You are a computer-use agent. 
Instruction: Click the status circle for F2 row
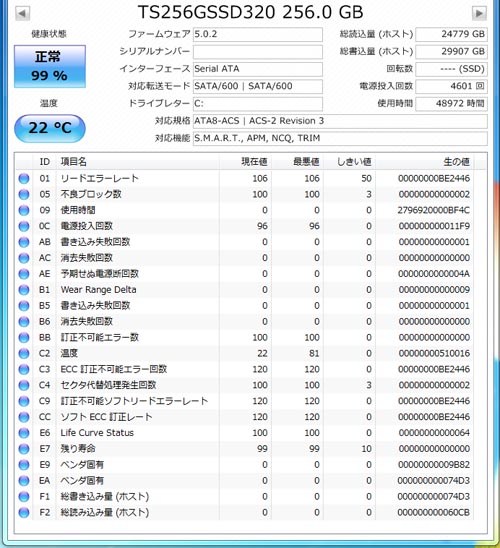pyautogui.click(x=24, y=512)
